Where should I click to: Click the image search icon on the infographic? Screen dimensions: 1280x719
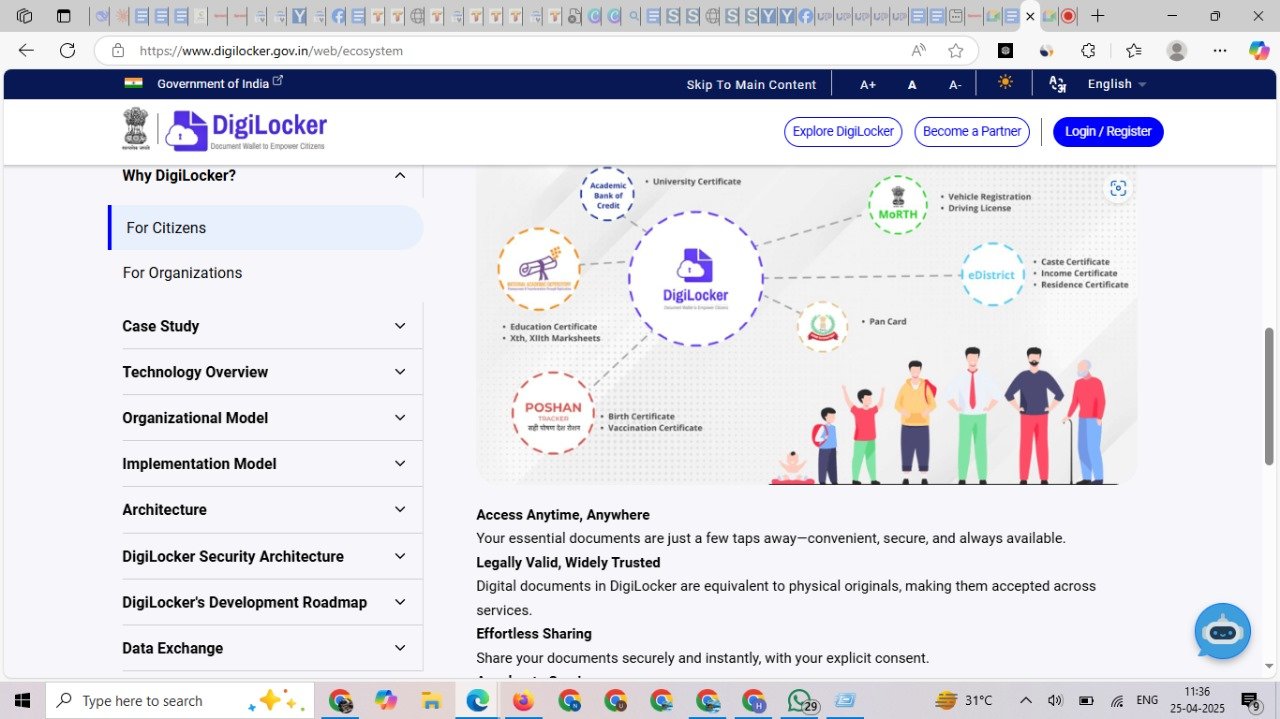point(1118,188)
